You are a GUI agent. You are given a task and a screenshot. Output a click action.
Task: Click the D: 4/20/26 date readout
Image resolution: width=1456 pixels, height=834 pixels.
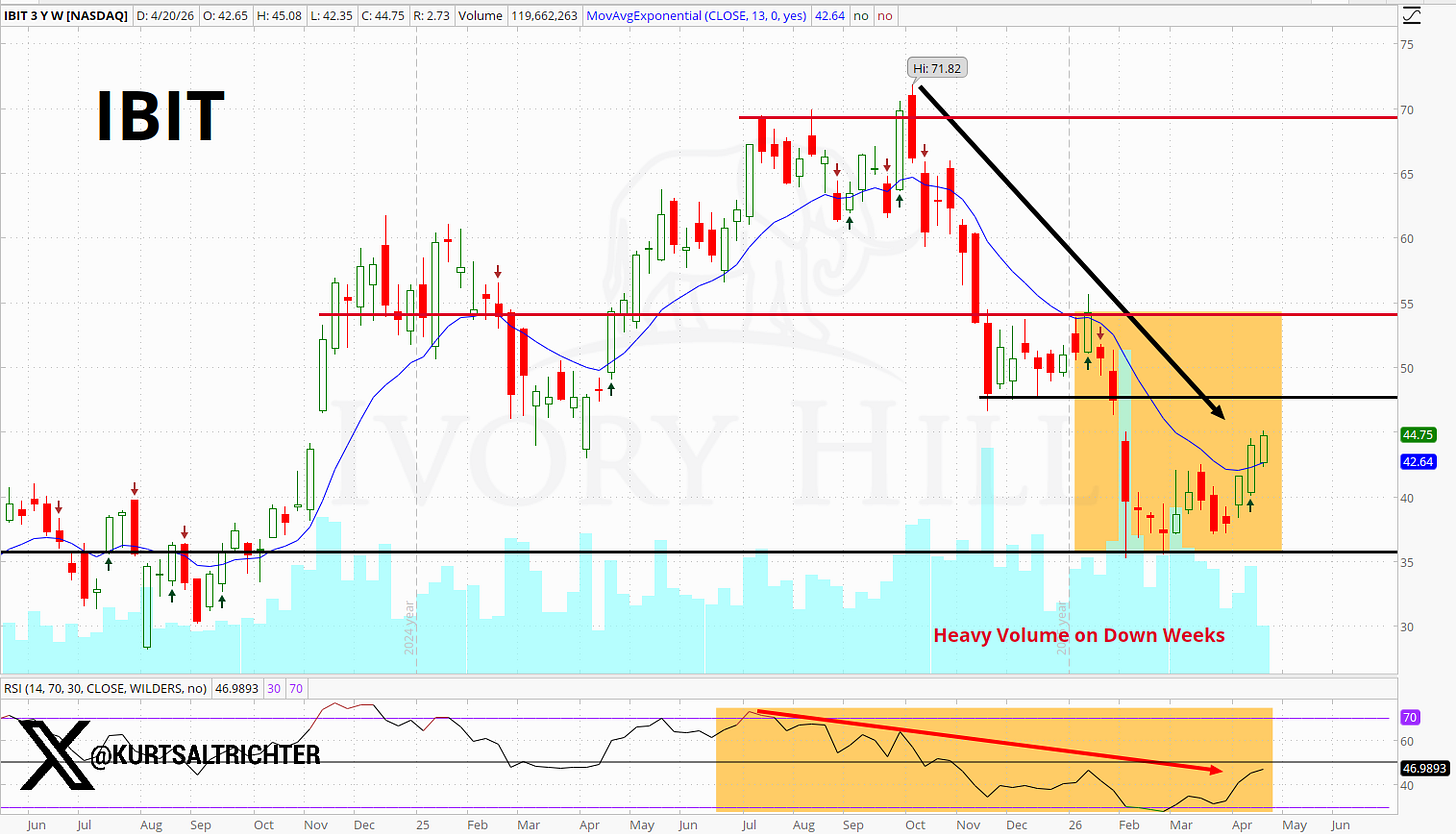point(165,17)
